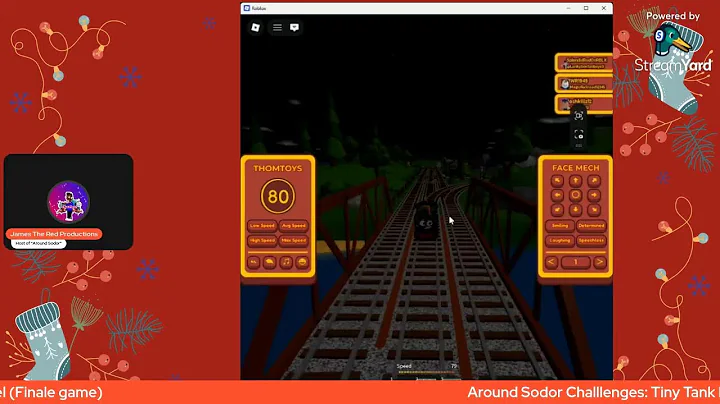Move the face down with the Face Mech arrow
Viewport: 720px width, 404px height.
pos(575,210)
